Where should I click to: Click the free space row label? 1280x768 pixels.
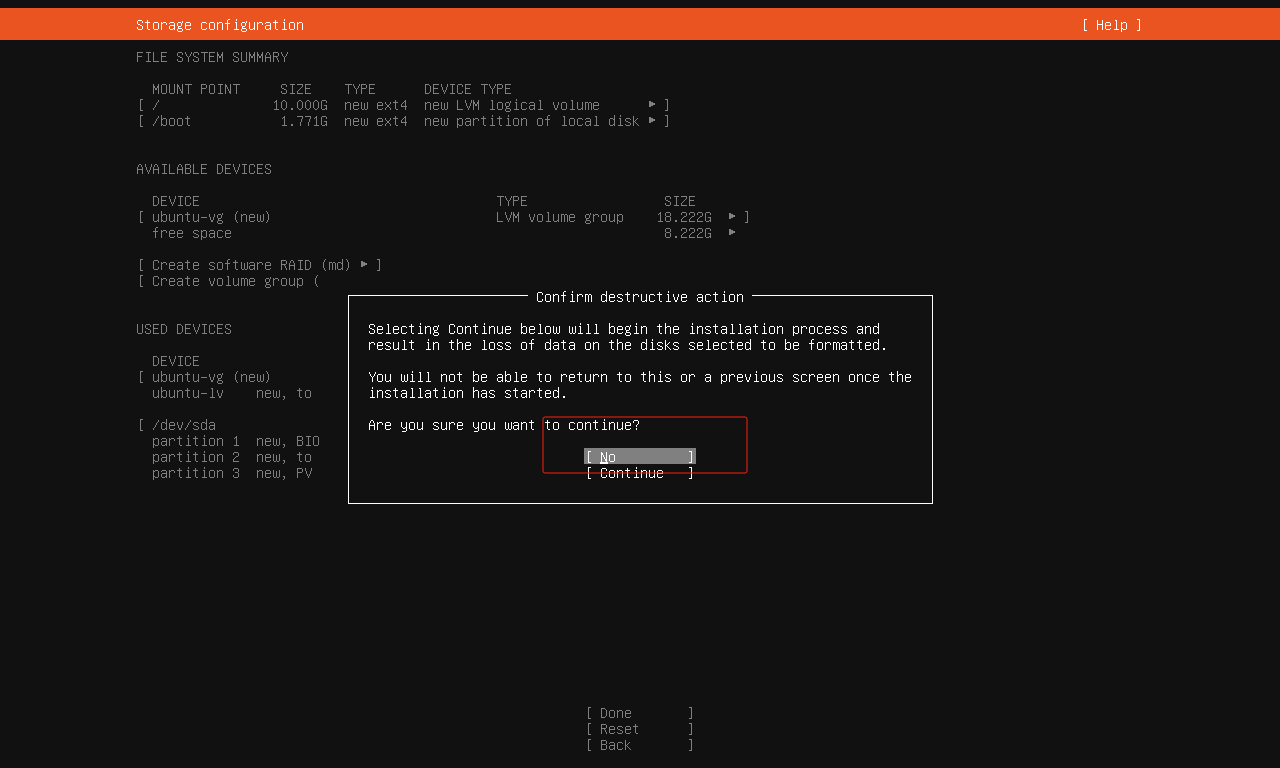click(x=192, y=233)
